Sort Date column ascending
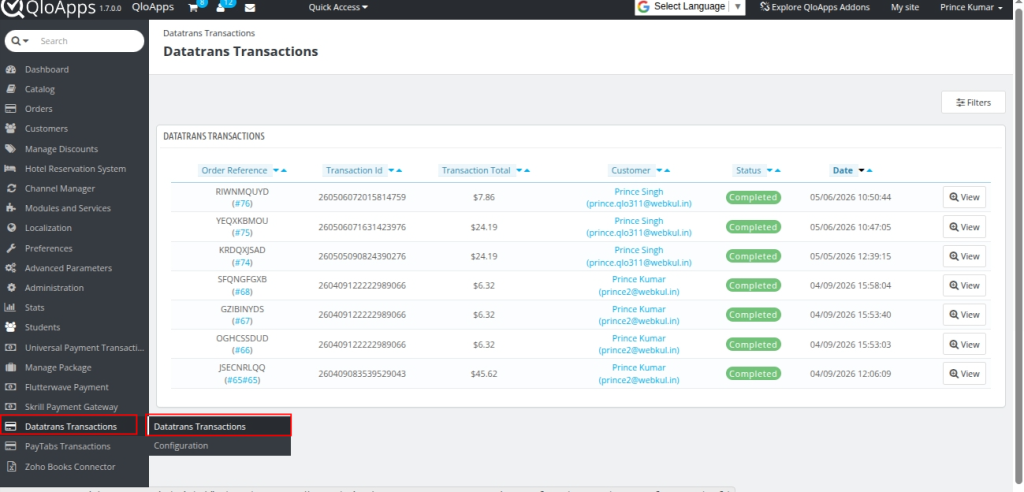The image size is (1024, 492). [870, 171]
